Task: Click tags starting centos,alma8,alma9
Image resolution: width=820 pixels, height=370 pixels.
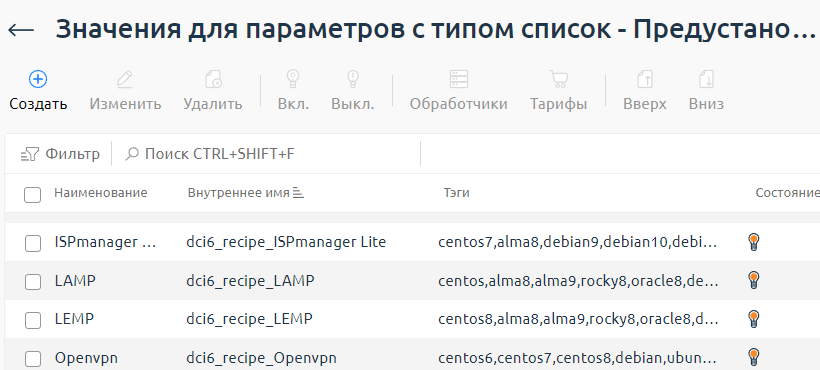Action: [x=578, y=281]
